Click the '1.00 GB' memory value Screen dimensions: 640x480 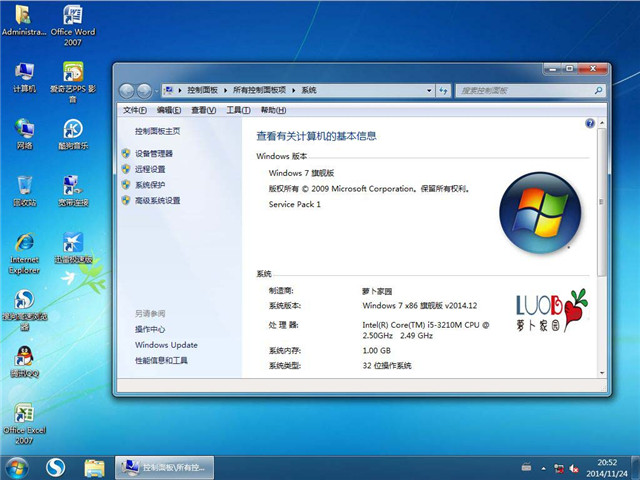[x=376, y=351]
